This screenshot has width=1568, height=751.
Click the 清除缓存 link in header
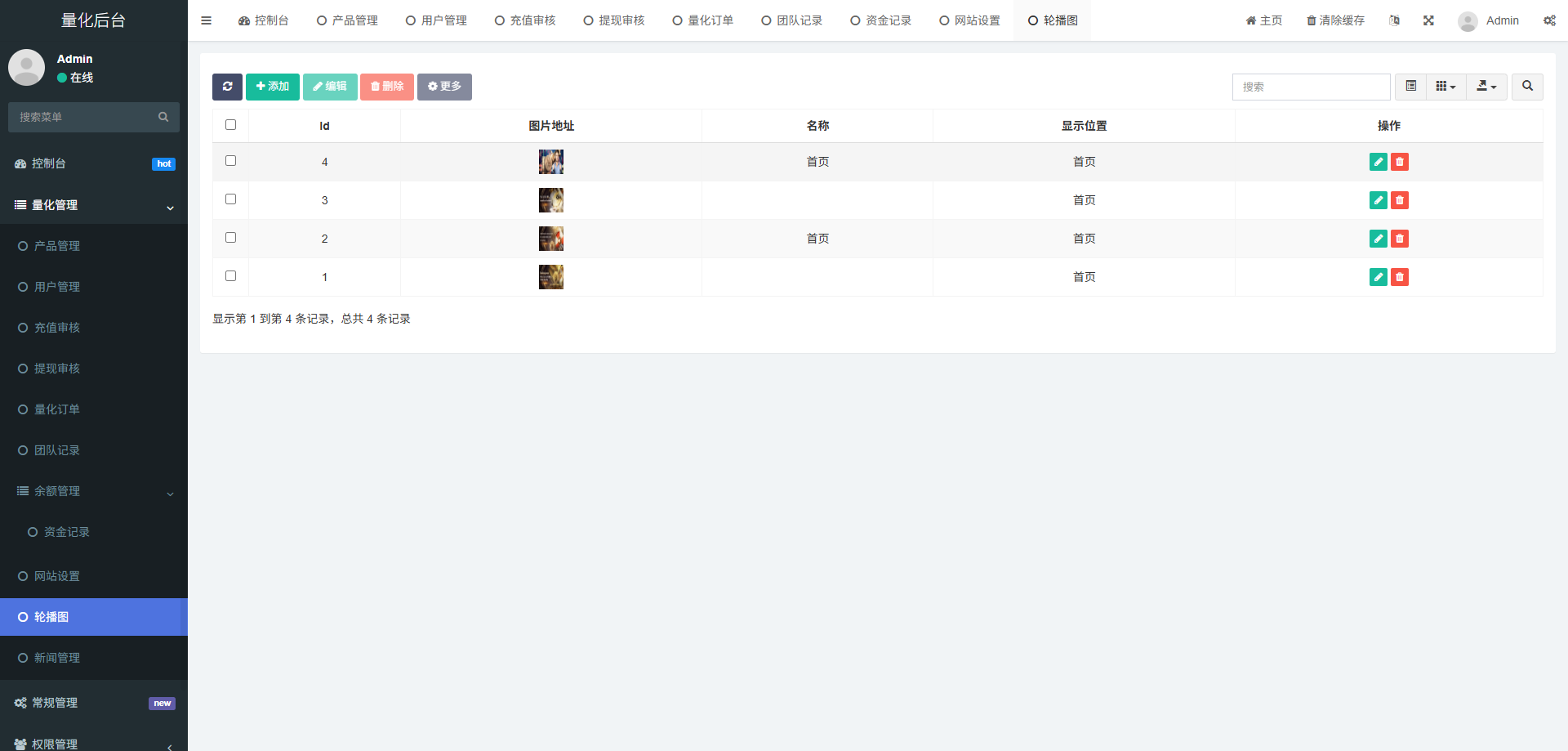(x=1335, y=20)
